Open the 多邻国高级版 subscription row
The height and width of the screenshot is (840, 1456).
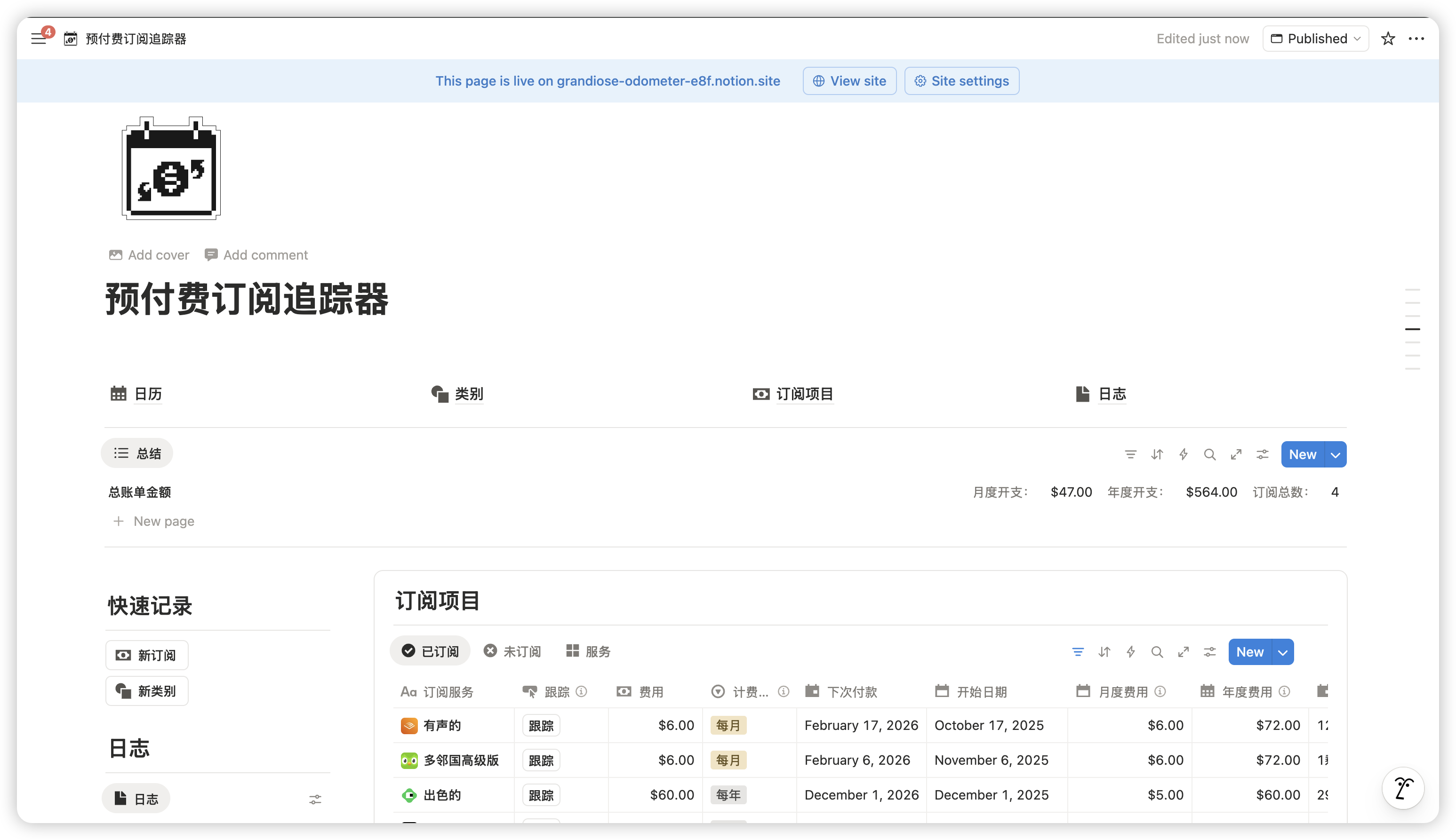[x=461, y=761]
